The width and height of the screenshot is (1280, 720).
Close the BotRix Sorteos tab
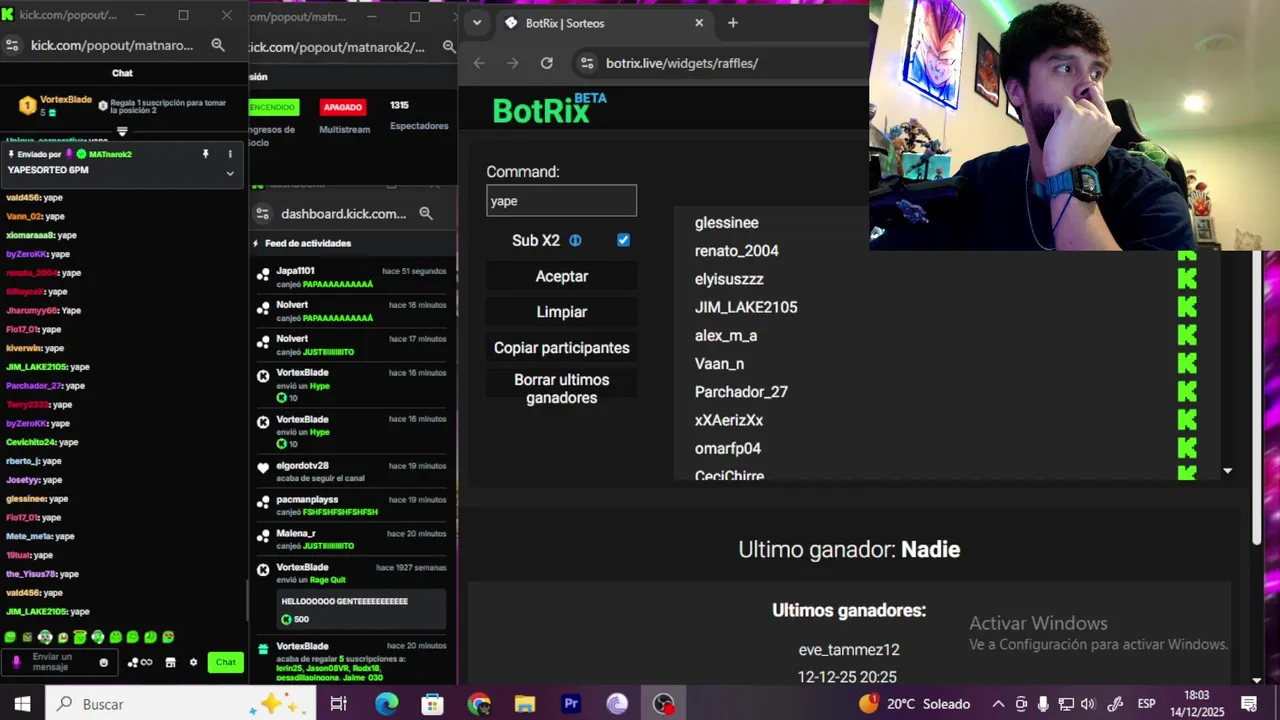coord(699,23)
